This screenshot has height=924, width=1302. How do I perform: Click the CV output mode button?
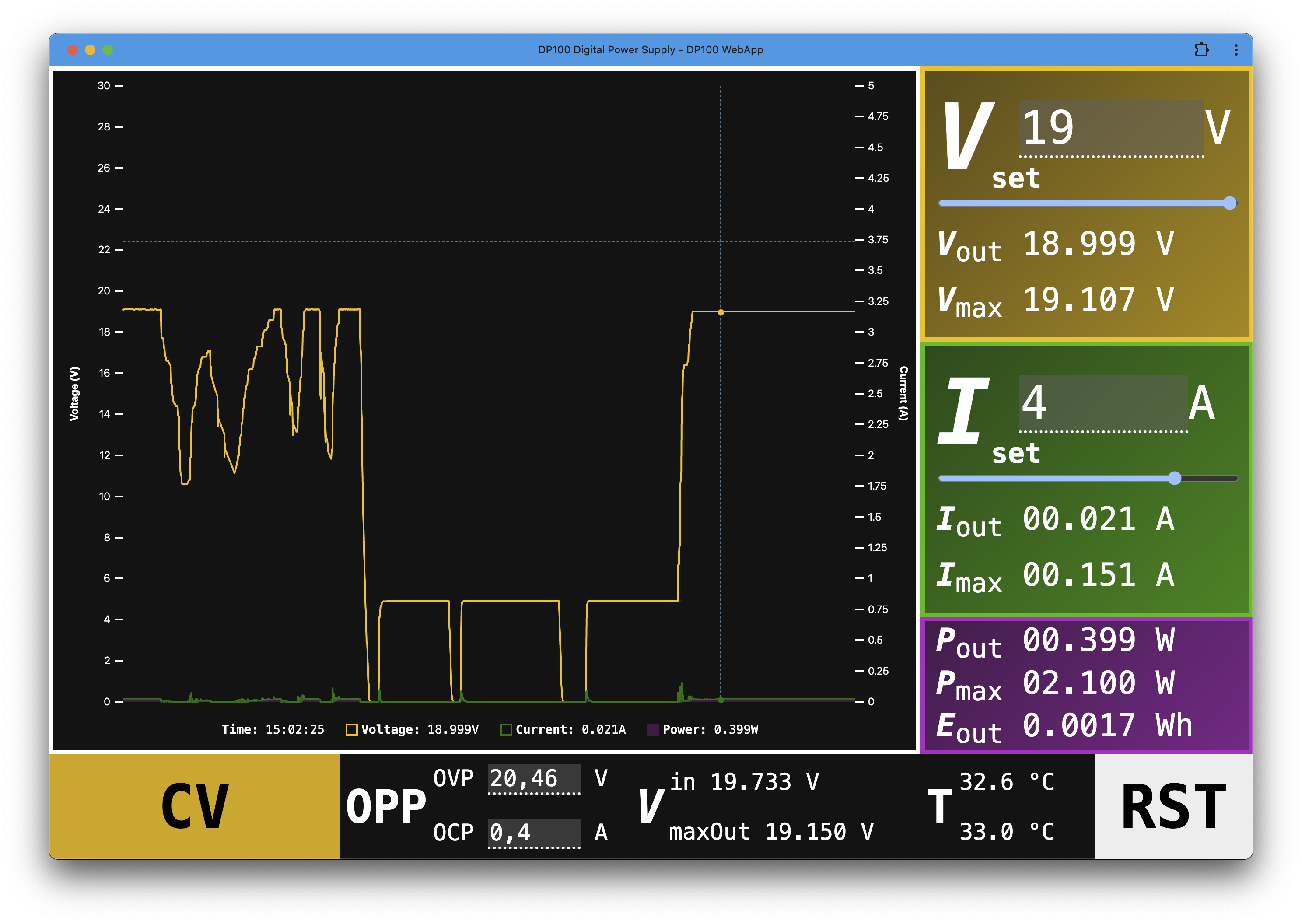coord(194,806)
